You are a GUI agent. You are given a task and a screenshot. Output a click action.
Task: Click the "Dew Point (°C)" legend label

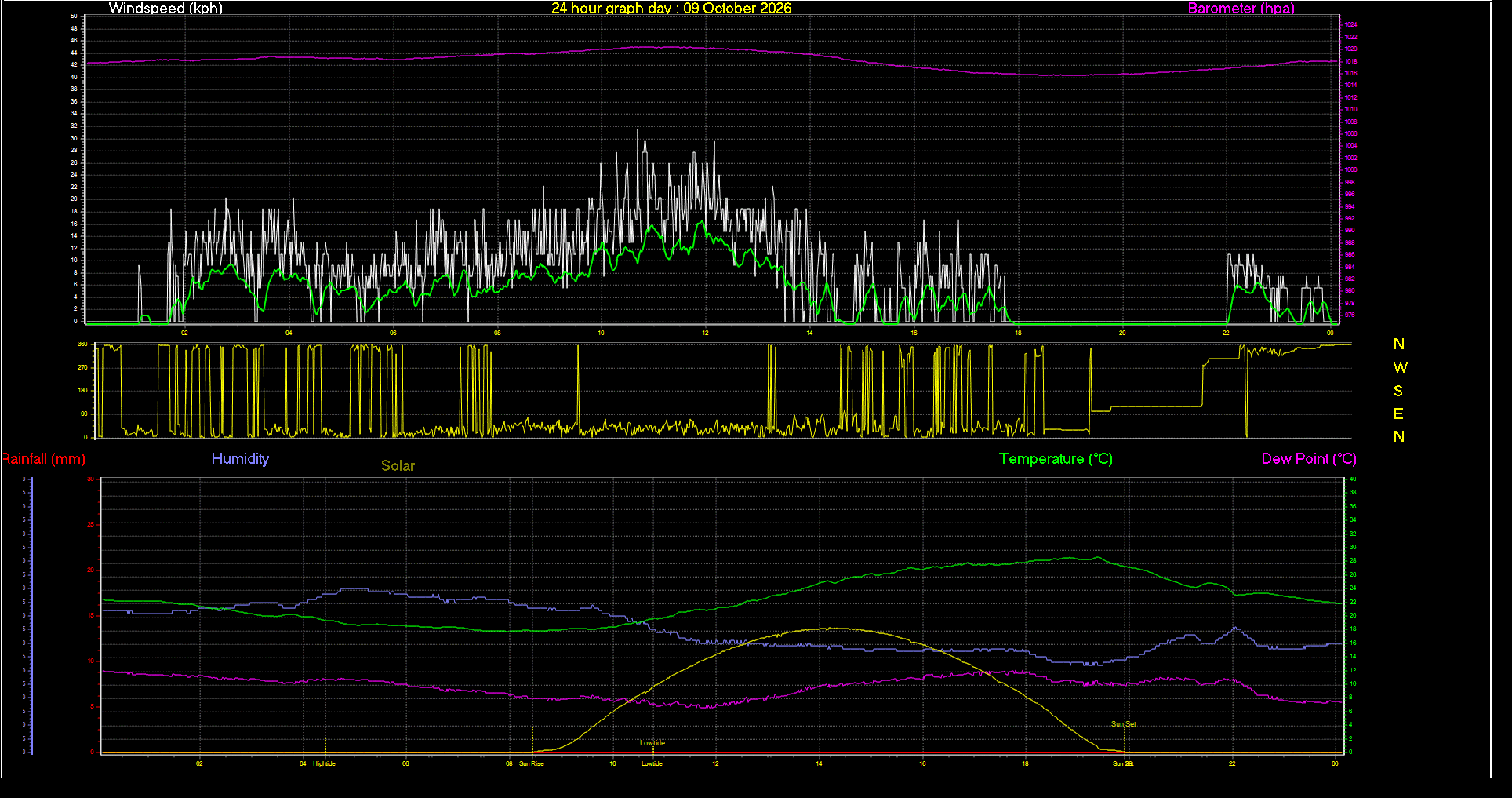[1309, 459]
